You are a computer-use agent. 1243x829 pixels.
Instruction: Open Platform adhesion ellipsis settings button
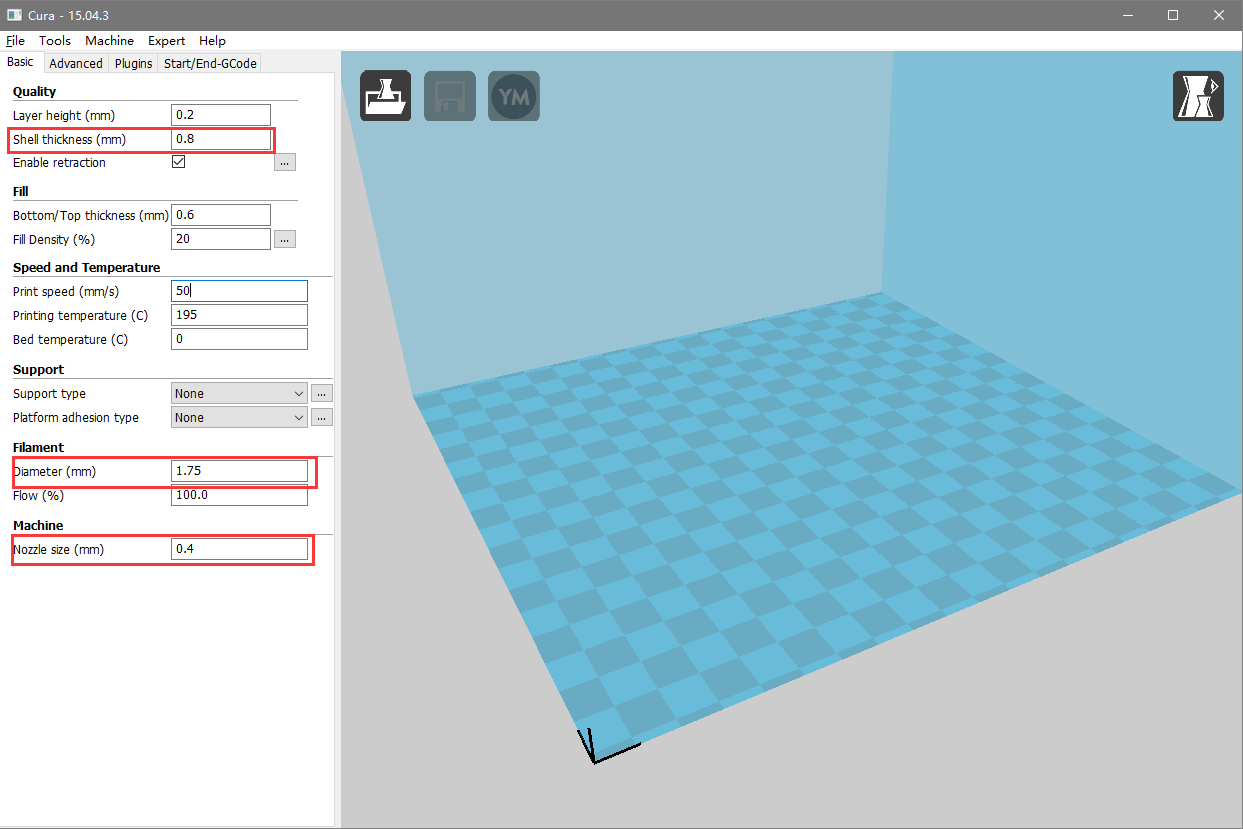point(321,418)
